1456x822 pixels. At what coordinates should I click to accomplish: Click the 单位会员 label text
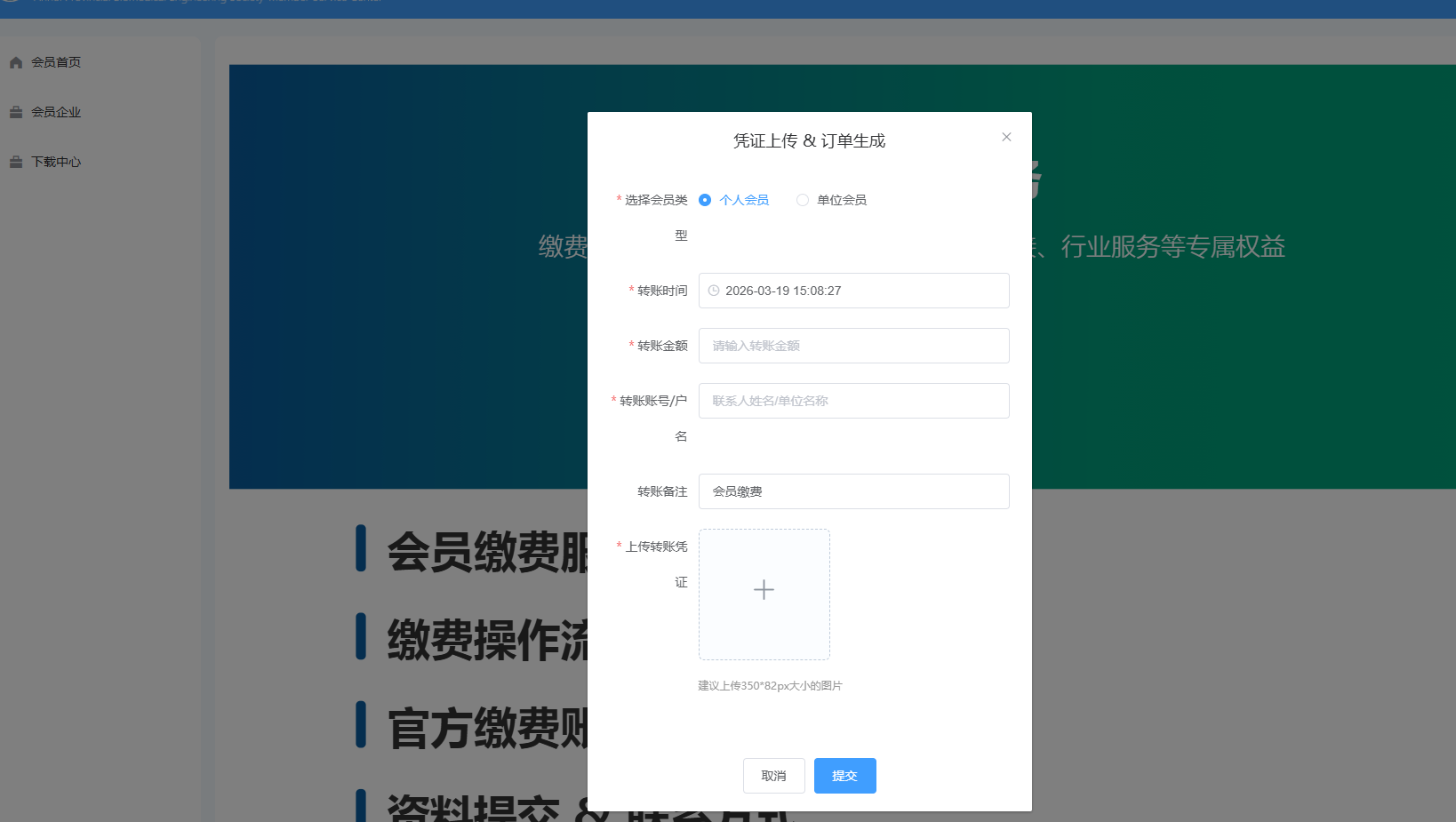click(x=842, y=200)
